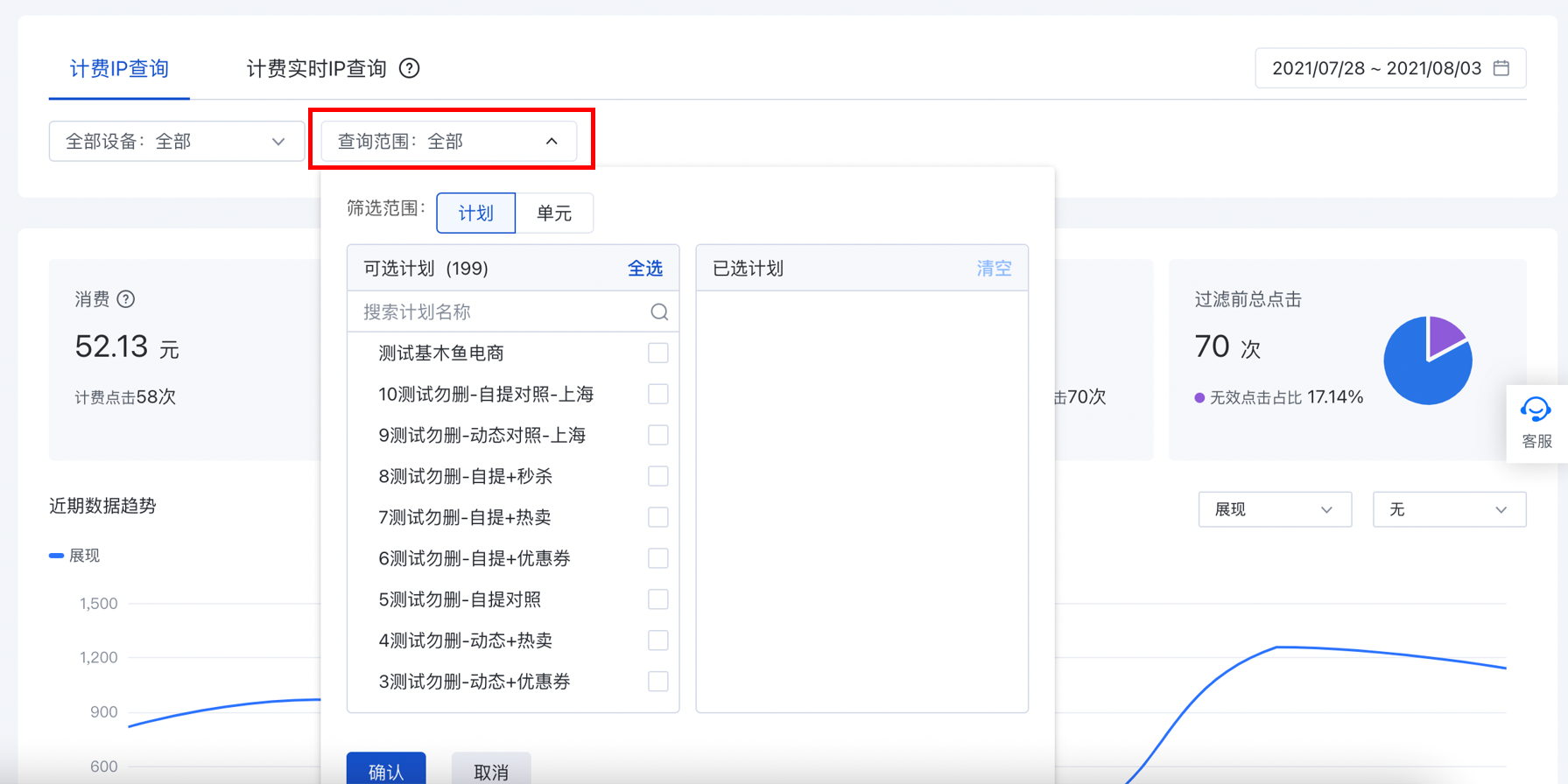Viewport: 1568px width, 784px height.
Task: Open the 展现 metric dropdown
Action: [x=1274, y=509]
